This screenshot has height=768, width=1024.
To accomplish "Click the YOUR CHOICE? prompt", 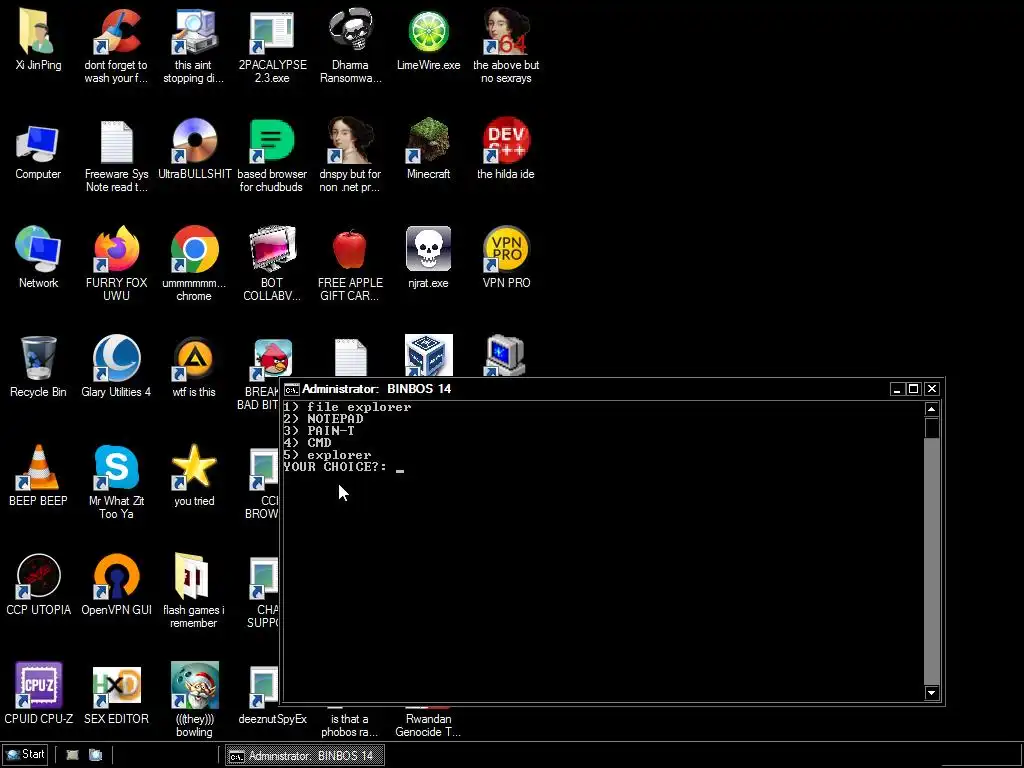I will click(335, 467).
